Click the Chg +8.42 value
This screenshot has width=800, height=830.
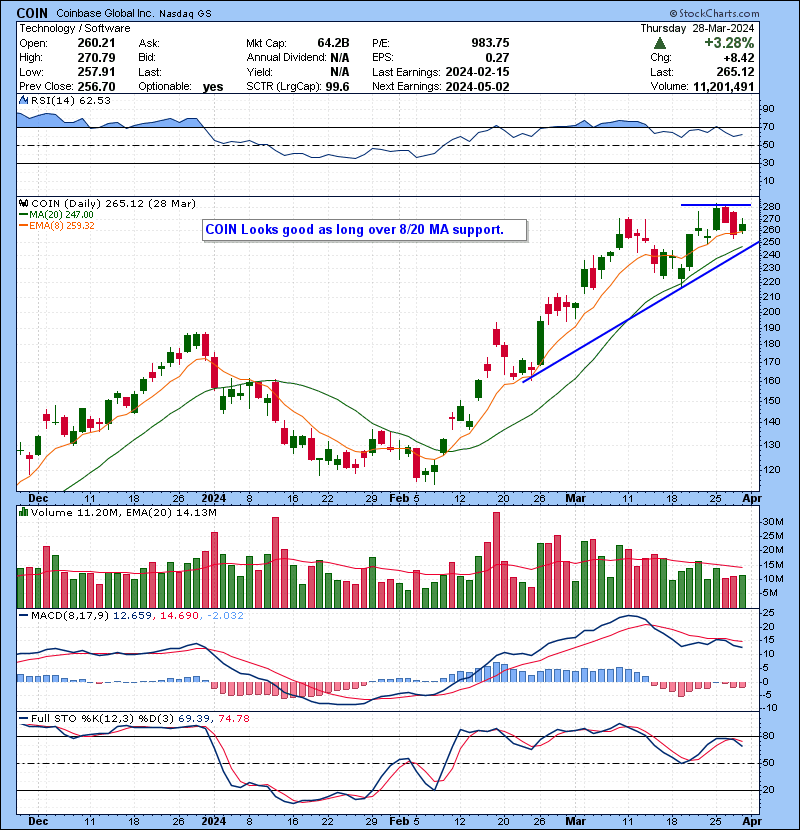click(738, 57)
